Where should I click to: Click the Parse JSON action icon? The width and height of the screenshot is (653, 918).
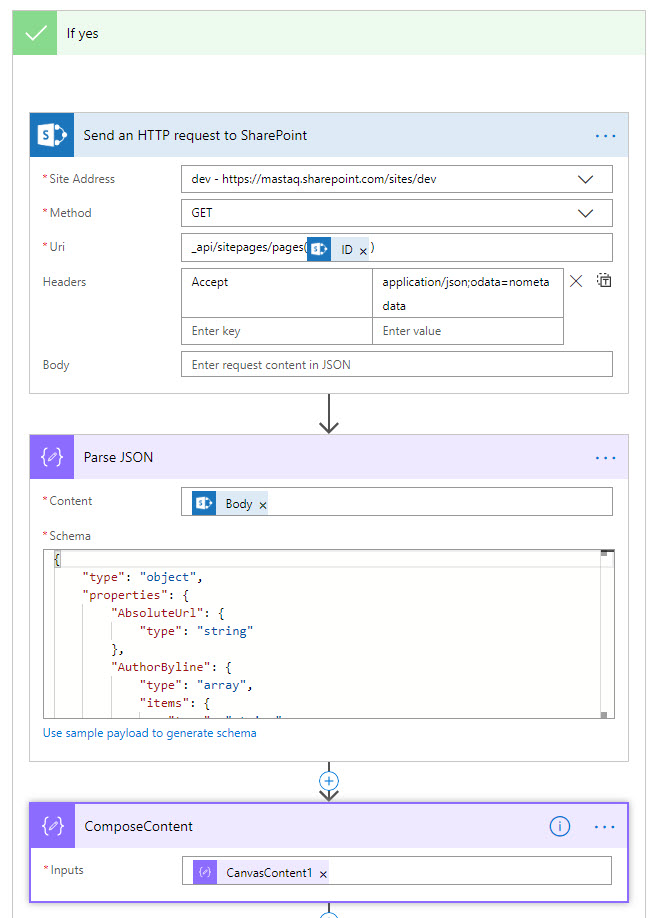click(52, 457)
